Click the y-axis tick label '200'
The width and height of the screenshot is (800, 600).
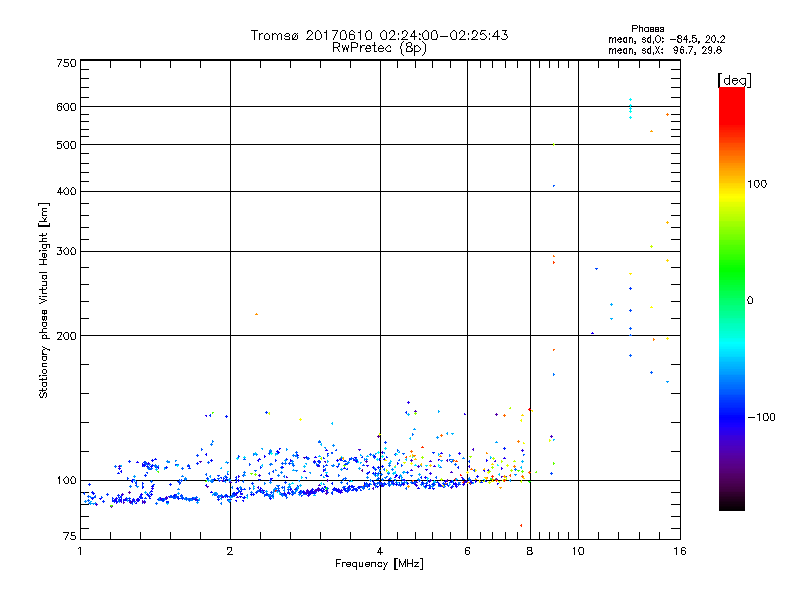pos(67,336)
